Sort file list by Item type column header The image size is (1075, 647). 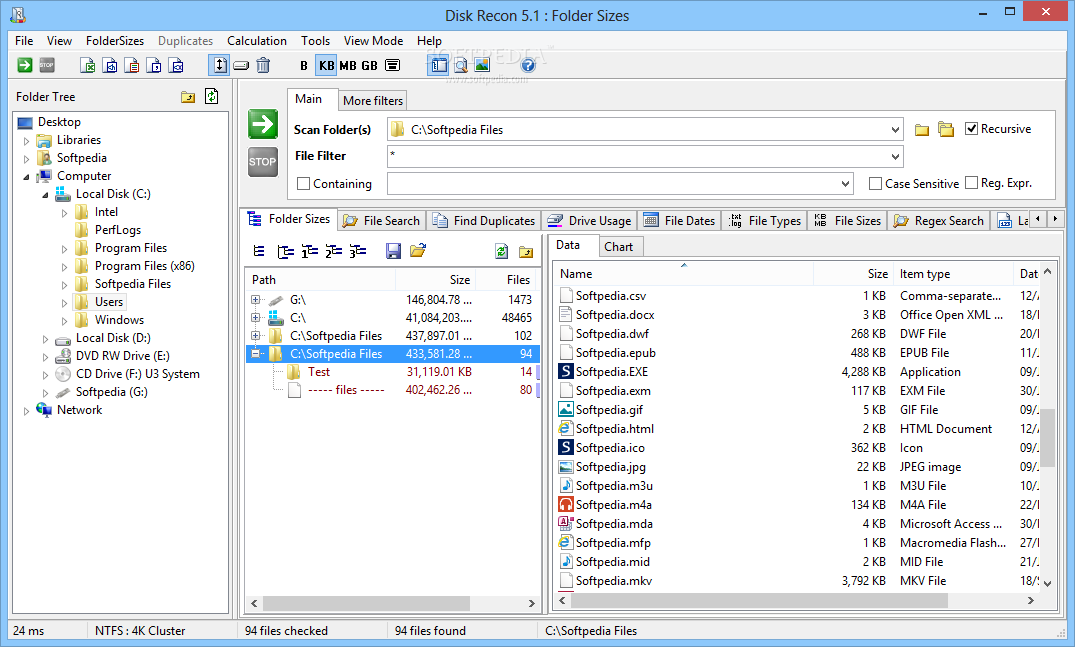point(954,273)
